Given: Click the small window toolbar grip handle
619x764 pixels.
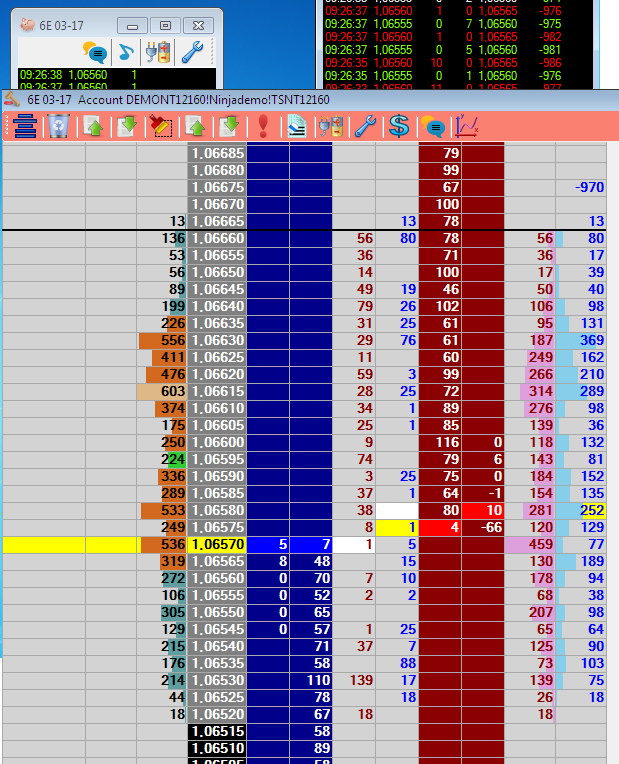Looking at the screenshot, I should (212, 52).
